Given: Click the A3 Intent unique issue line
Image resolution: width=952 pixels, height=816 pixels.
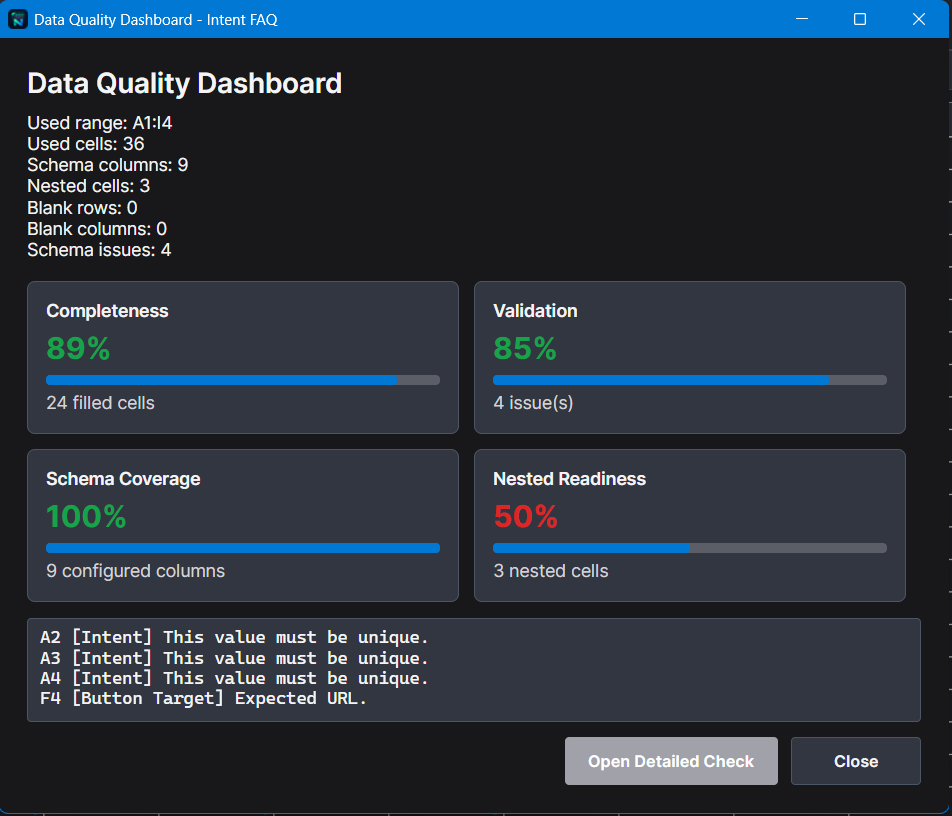Looking at the screenshot, I should click(x=234, y=658).
